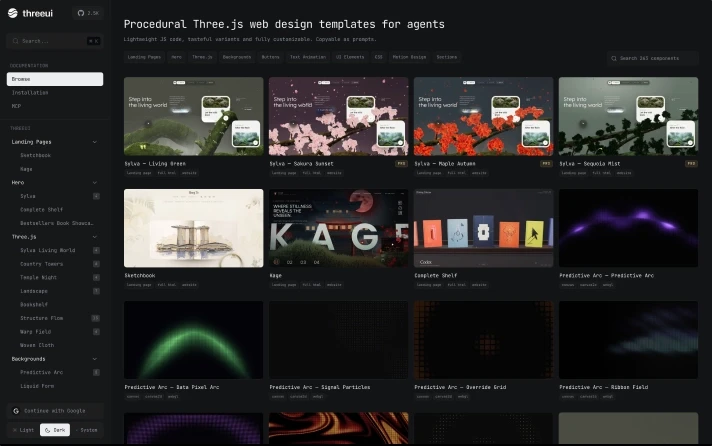Collapse the Hero section chevron

[x=94, y=183]
